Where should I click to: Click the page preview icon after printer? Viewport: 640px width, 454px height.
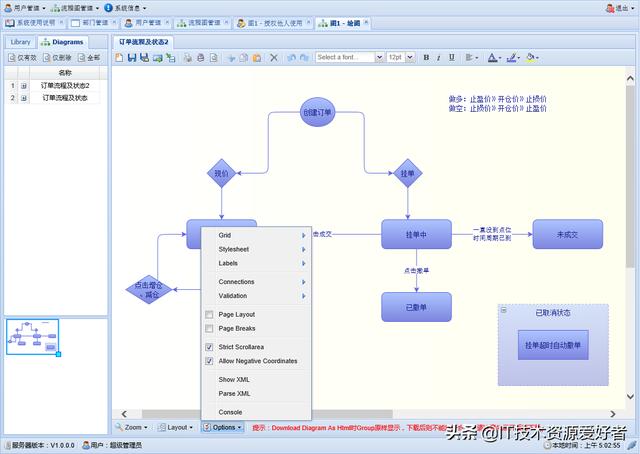pyautogui.click(x=213, y=58)
